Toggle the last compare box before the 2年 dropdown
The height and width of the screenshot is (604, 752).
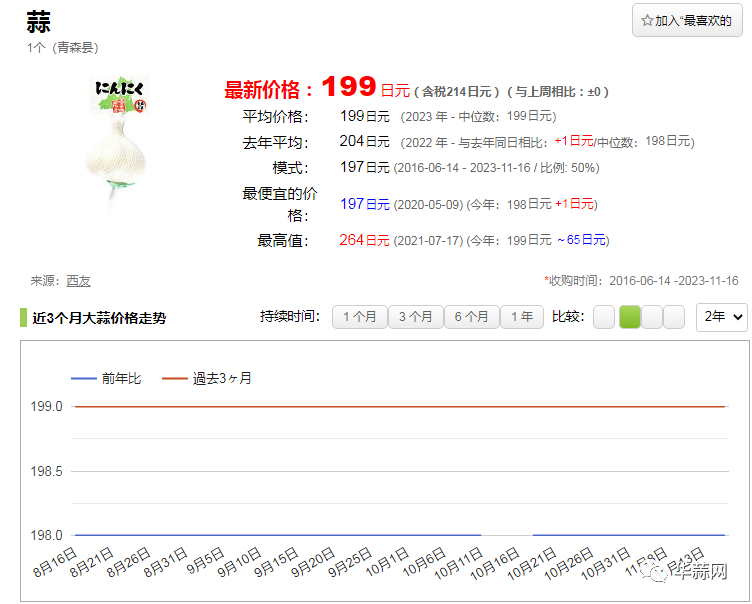point(674,317)
